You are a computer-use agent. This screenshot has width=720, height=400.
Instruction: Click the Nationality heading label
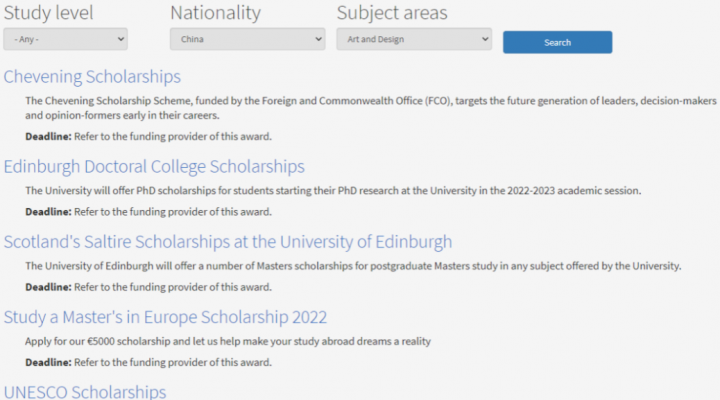click(215, 13)
